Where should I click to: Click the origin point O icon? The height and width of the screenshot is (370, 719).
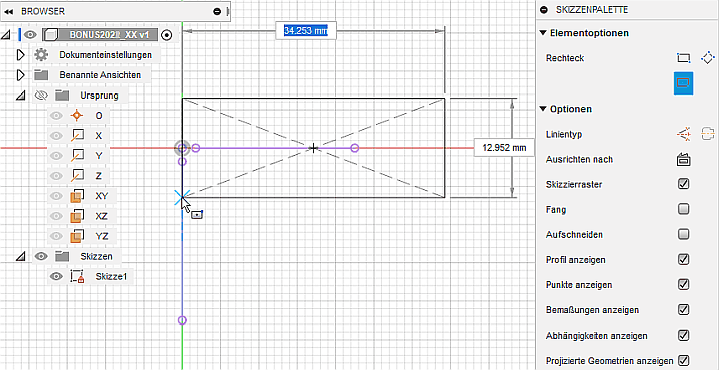pyautogui.click(x=77, y=116)
